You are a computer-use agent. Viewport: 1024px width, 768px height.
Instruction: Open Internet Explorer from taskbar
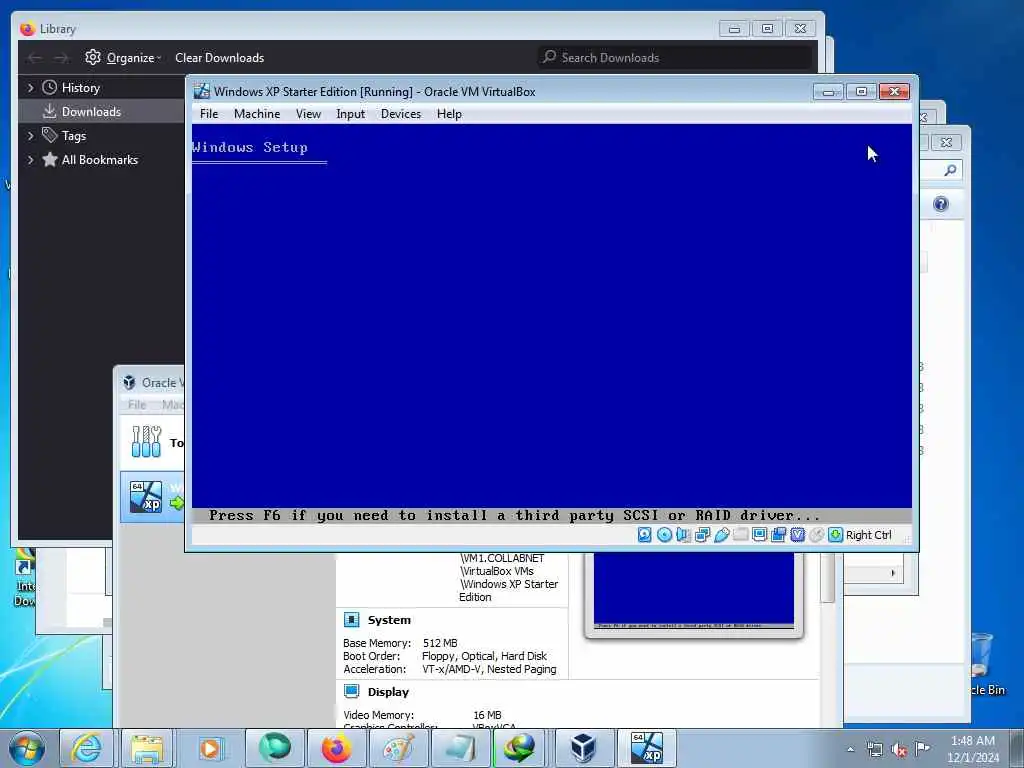pos(86,748)
